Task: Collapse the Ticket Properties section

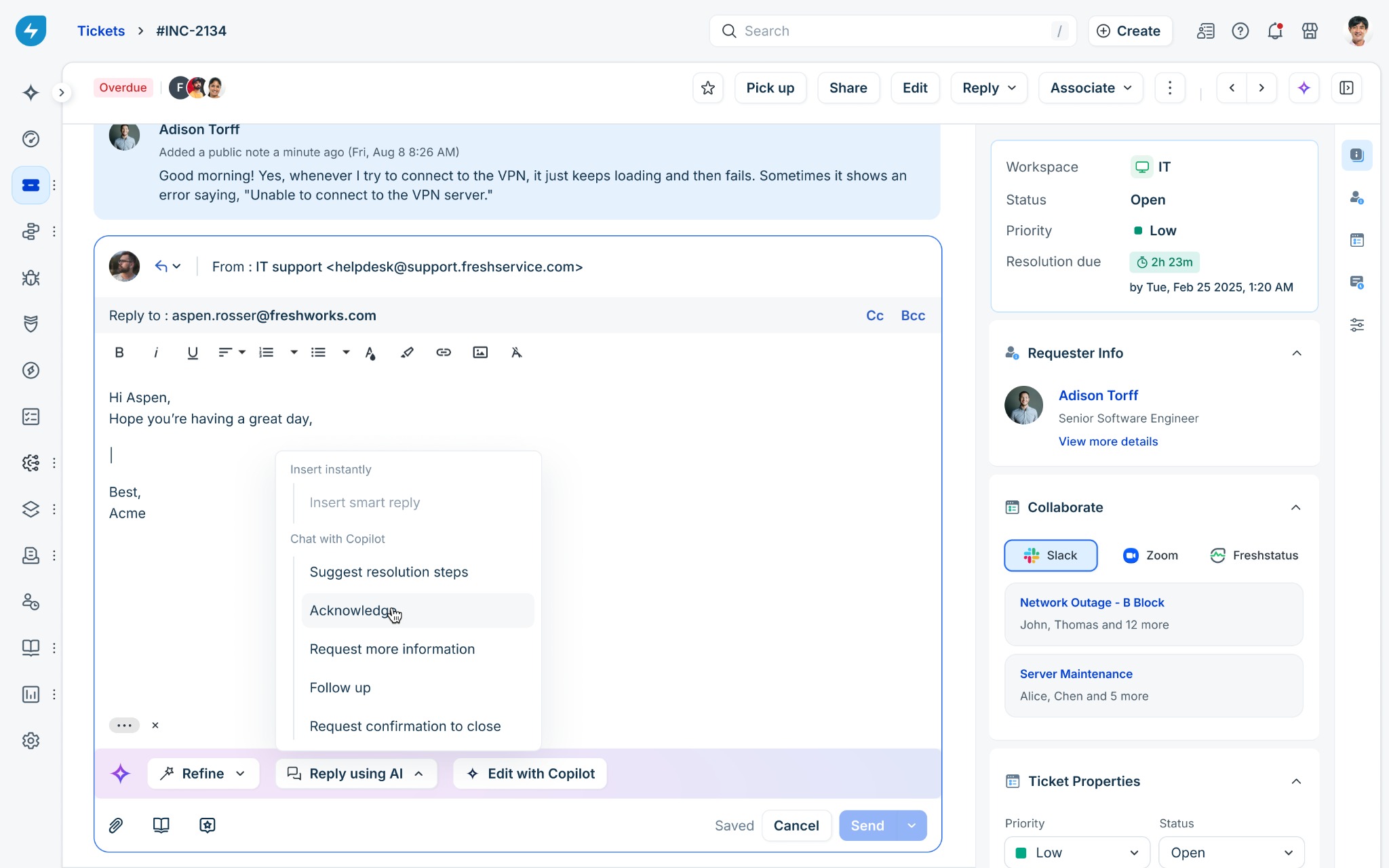Action: pos(1296,782)
